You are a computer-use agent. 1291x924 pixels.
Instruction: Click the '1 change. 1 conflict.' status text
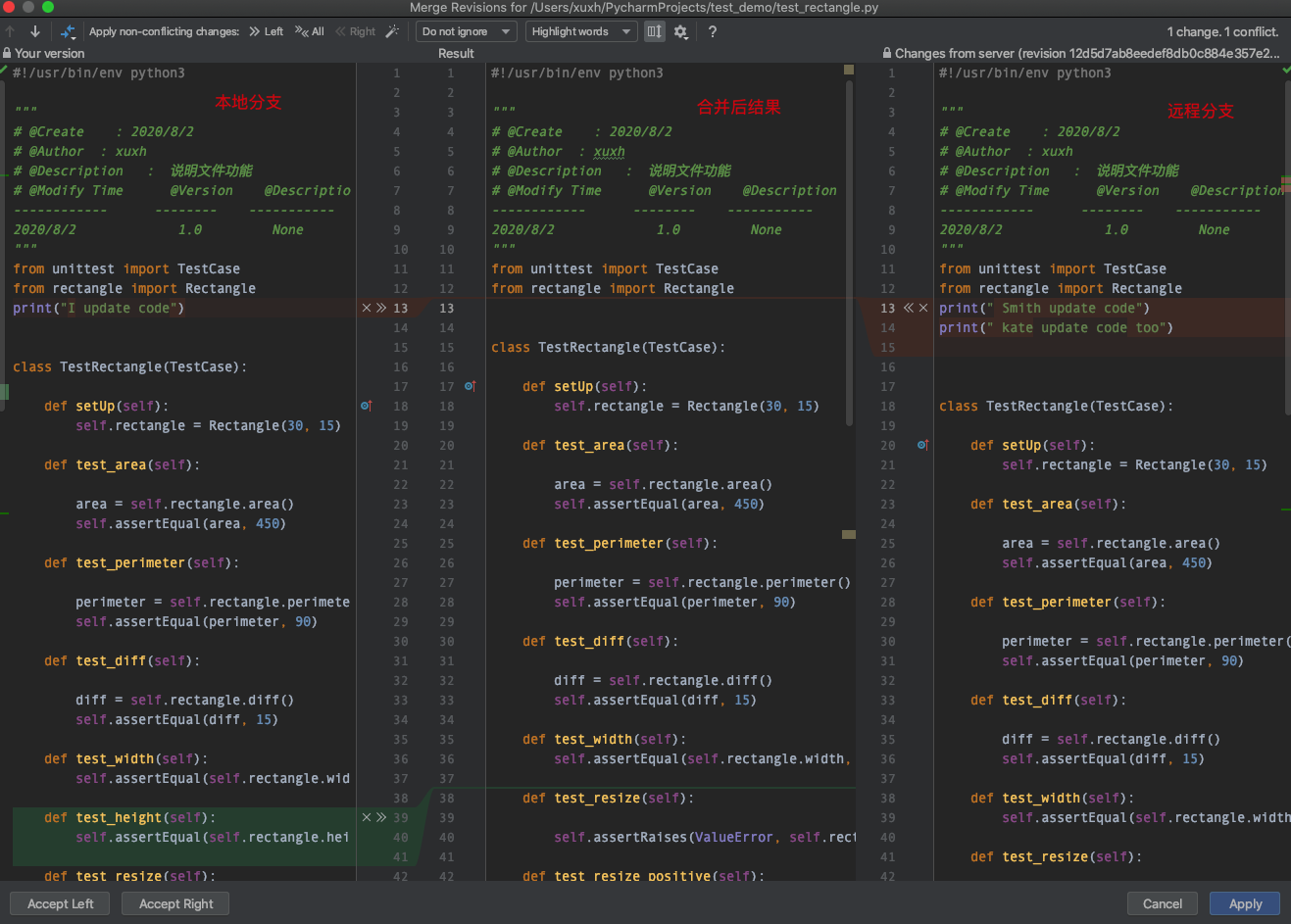tap(1222, 31)
